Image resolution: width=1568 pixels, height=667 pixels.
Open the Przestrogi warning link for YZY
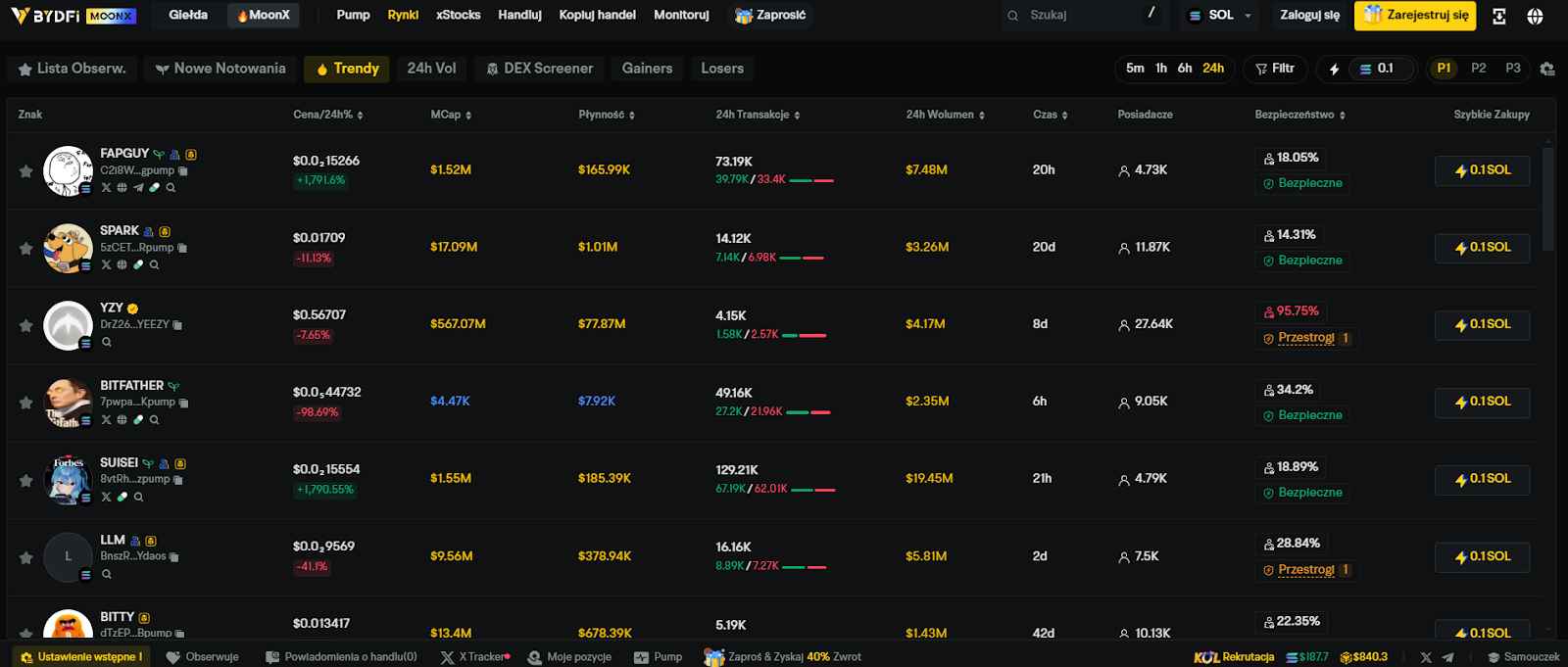click(x=1306, y=338)
